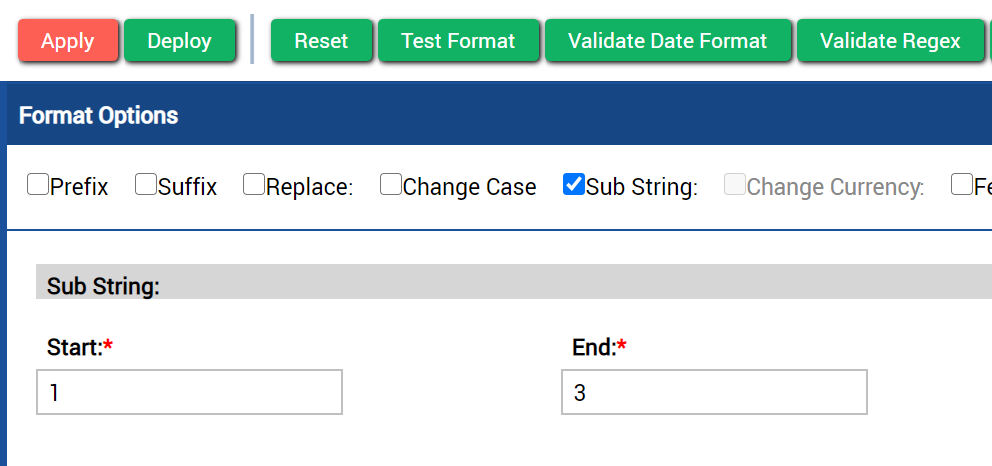Enable the Prefix checkbox
This screenshot has height=466, width=992.
tap(37, 185)
